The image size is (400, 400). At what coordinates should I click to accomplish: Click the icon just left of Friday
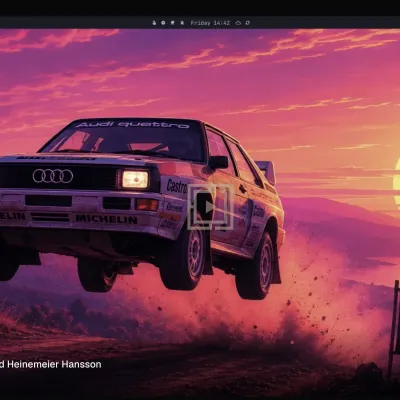click(182, 23)
